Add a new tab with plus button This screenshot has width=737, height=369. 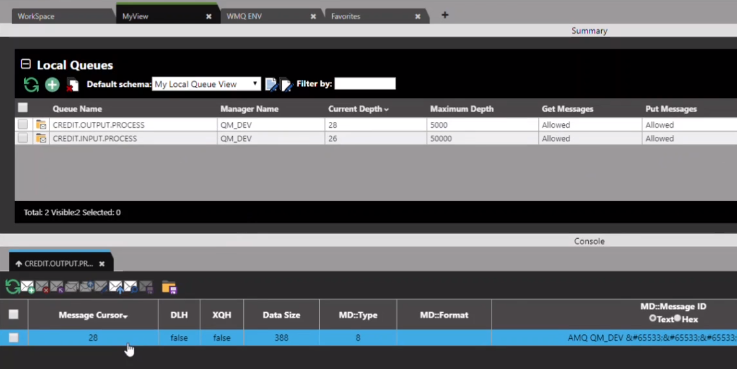(x=445, y=15)
